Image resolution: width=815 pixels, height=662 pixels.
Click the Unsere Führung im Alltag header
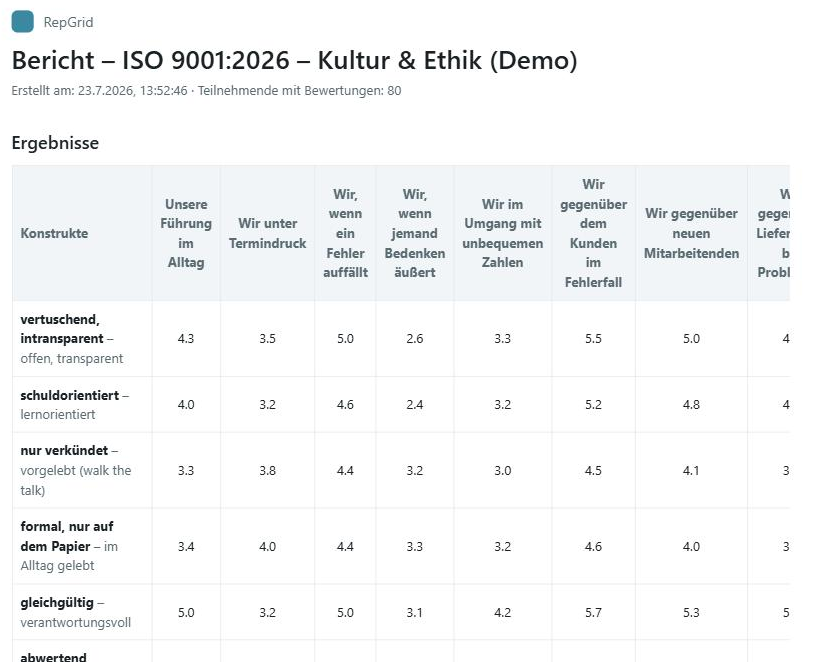pyautogui.click(x=186, y=233)
